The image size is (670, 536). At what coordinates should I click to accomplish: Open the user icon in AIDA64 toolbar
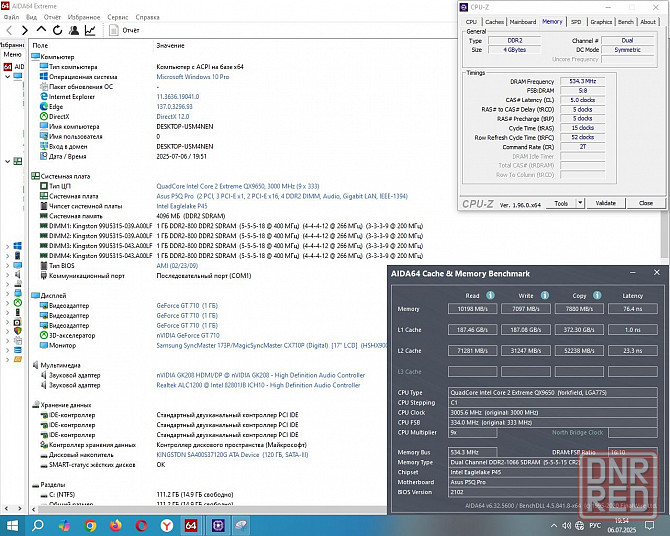pos(74,30)
